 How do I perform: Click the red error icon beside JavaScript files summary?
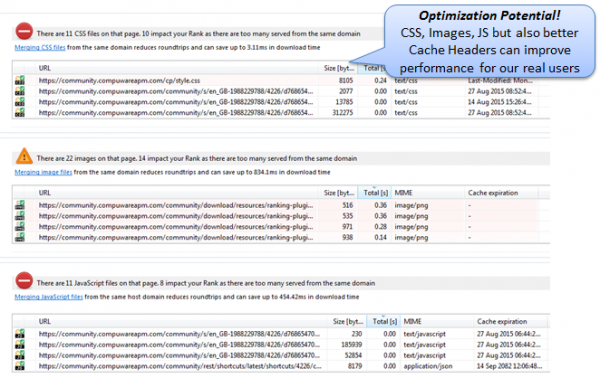[x=24, y=280]
